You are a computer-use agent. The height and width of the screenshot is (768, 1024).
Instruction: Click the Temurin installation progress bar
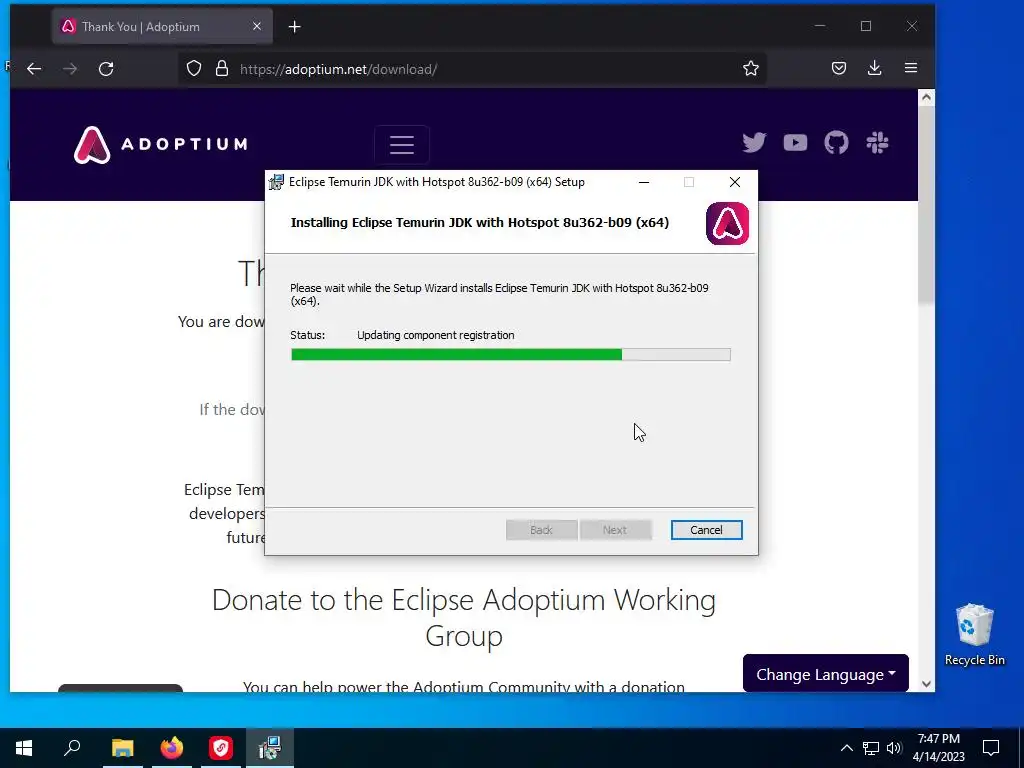tap(511, 355)
